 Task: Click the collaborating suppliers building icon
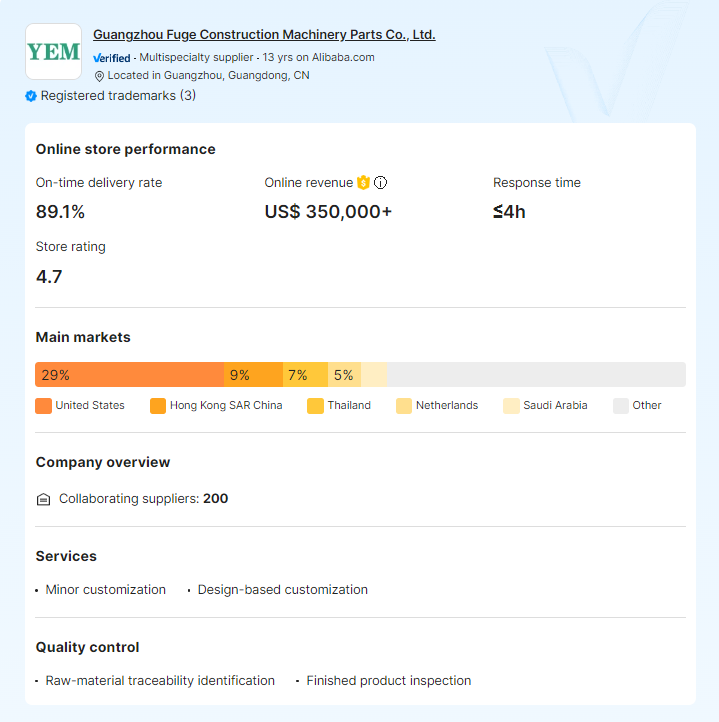tap(43, 499)
